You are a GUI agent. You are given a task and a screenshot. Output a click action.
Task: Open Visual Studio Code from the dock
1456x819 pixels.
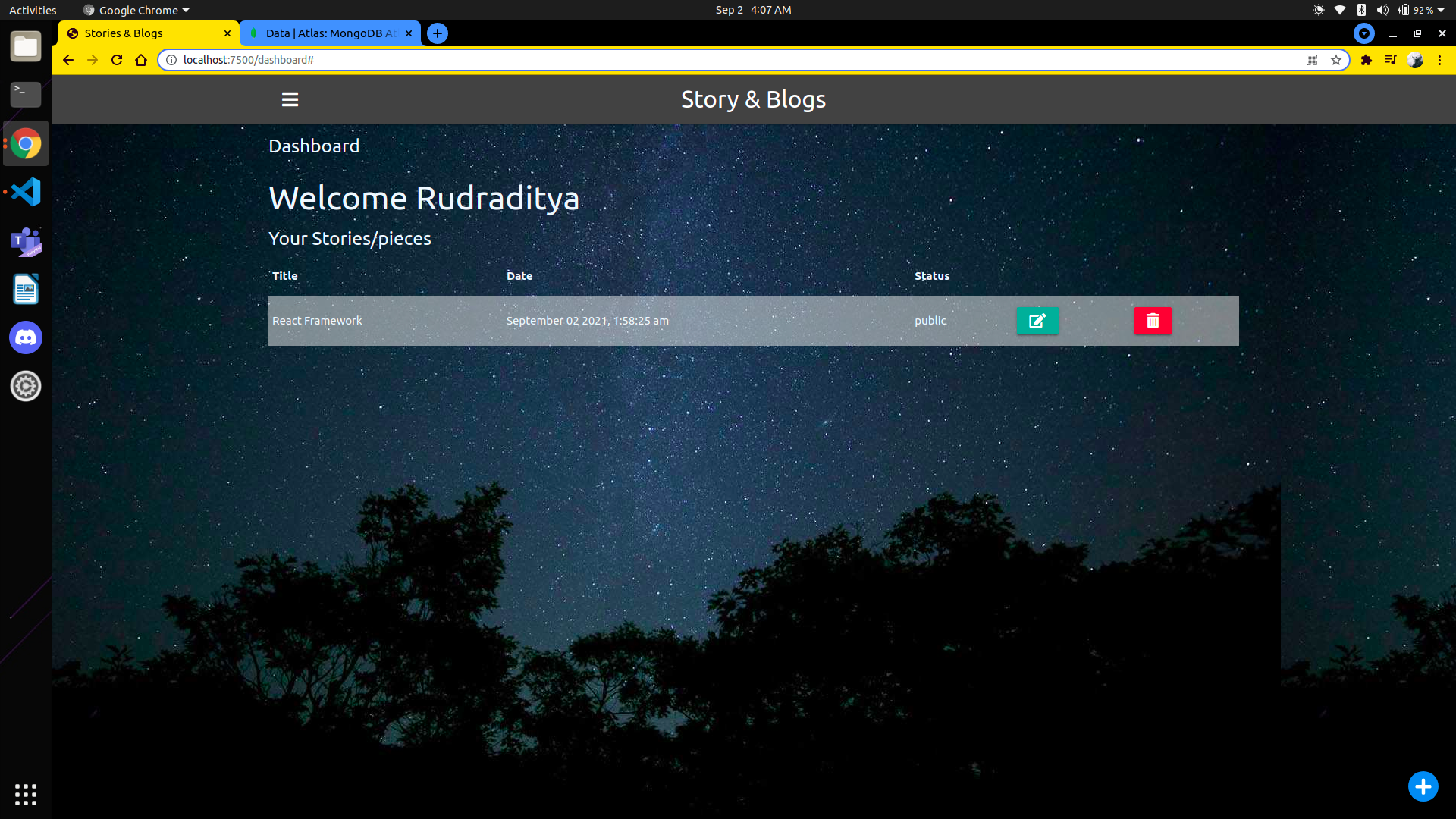coord(25,192)
